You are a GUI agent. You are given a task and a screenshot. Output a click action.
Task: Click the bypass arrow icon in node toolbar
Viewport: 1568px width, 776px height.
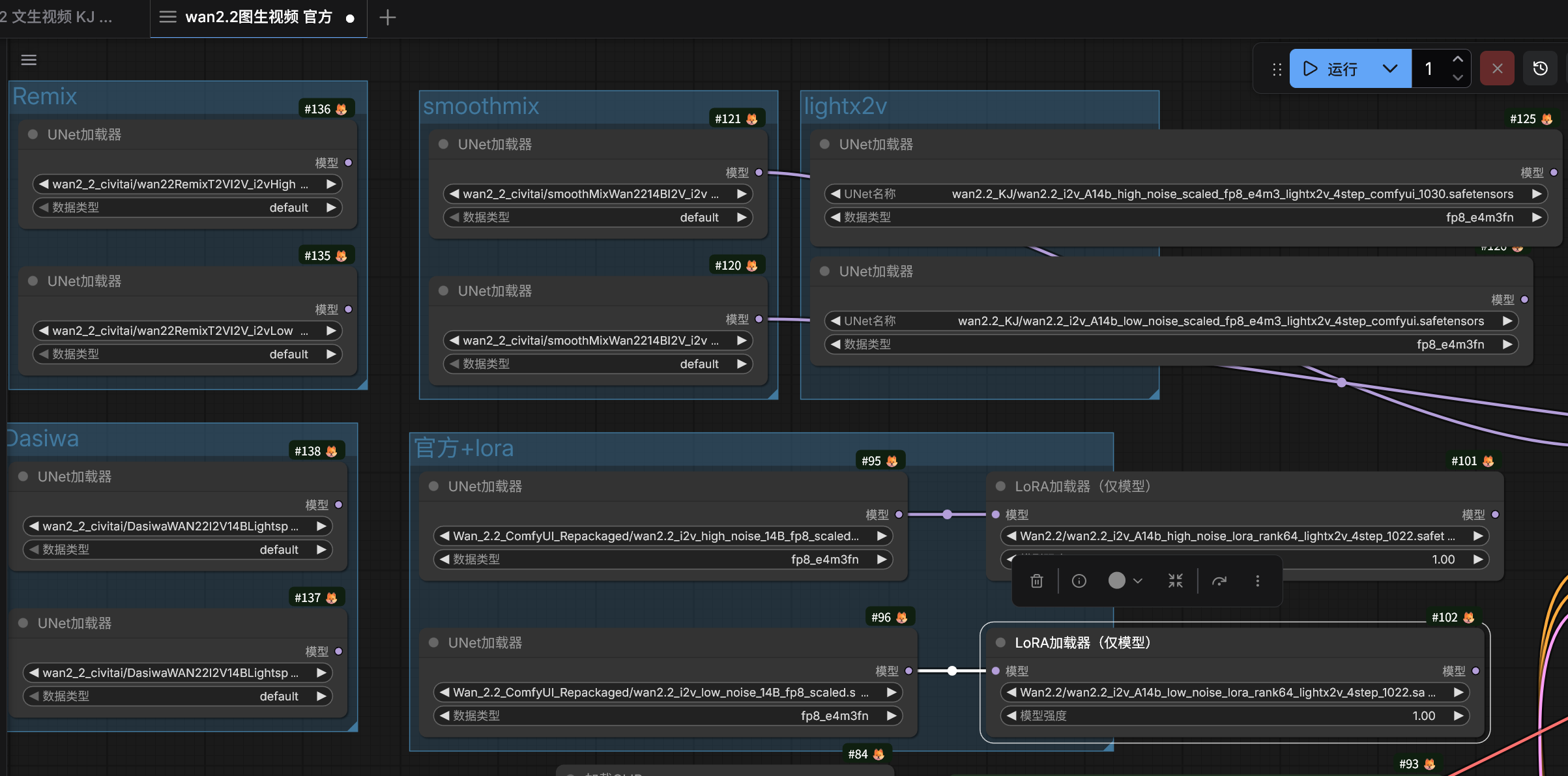1219,581
